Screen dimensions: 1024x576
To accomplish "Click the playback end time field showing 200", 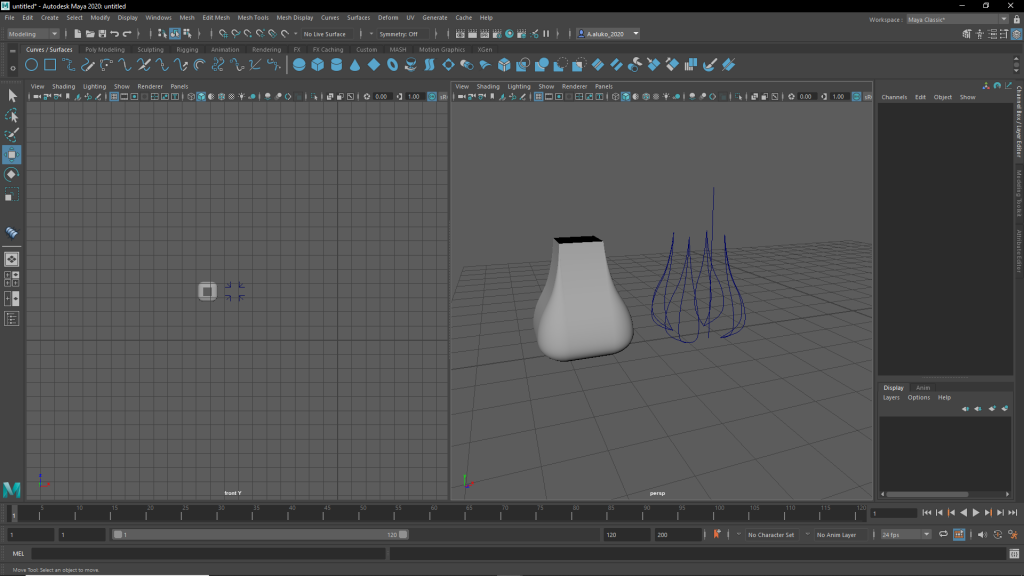I will (x=676, y=535).
